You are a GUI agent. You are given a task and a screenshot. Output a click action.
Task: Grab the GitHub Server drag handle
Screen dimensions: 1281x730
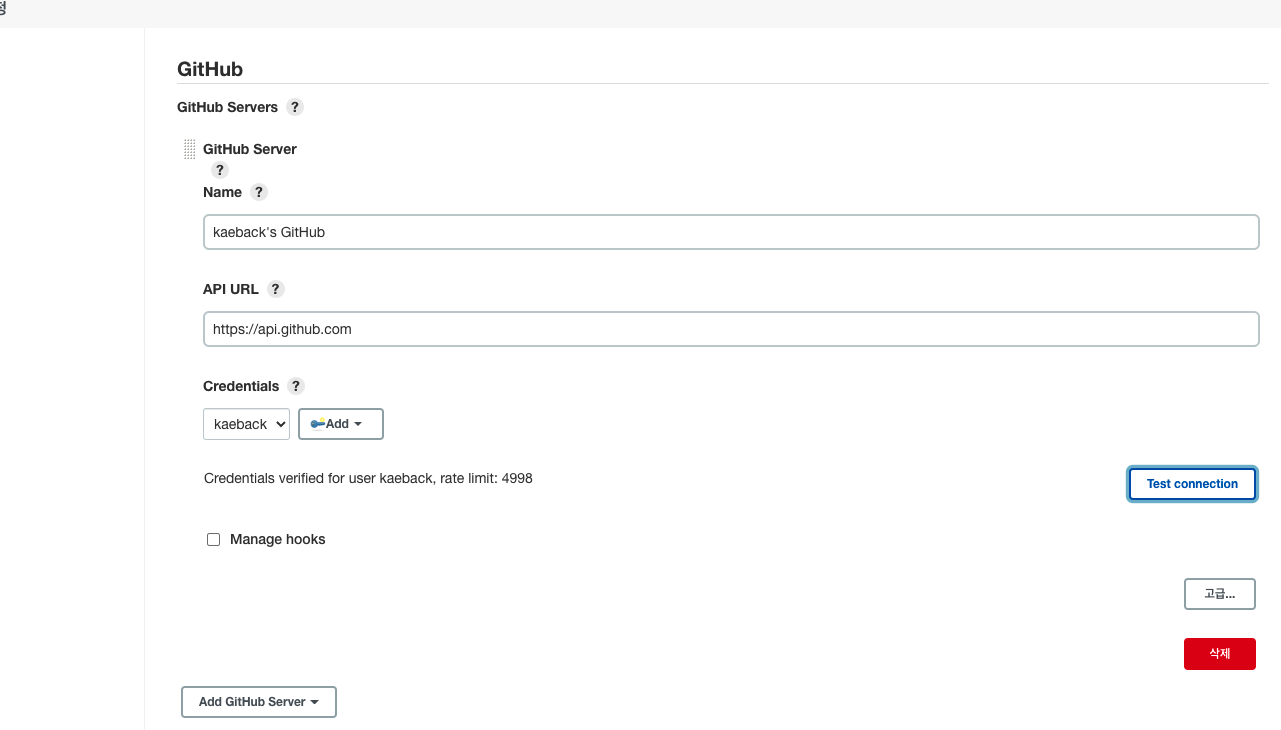click(190, 149)
